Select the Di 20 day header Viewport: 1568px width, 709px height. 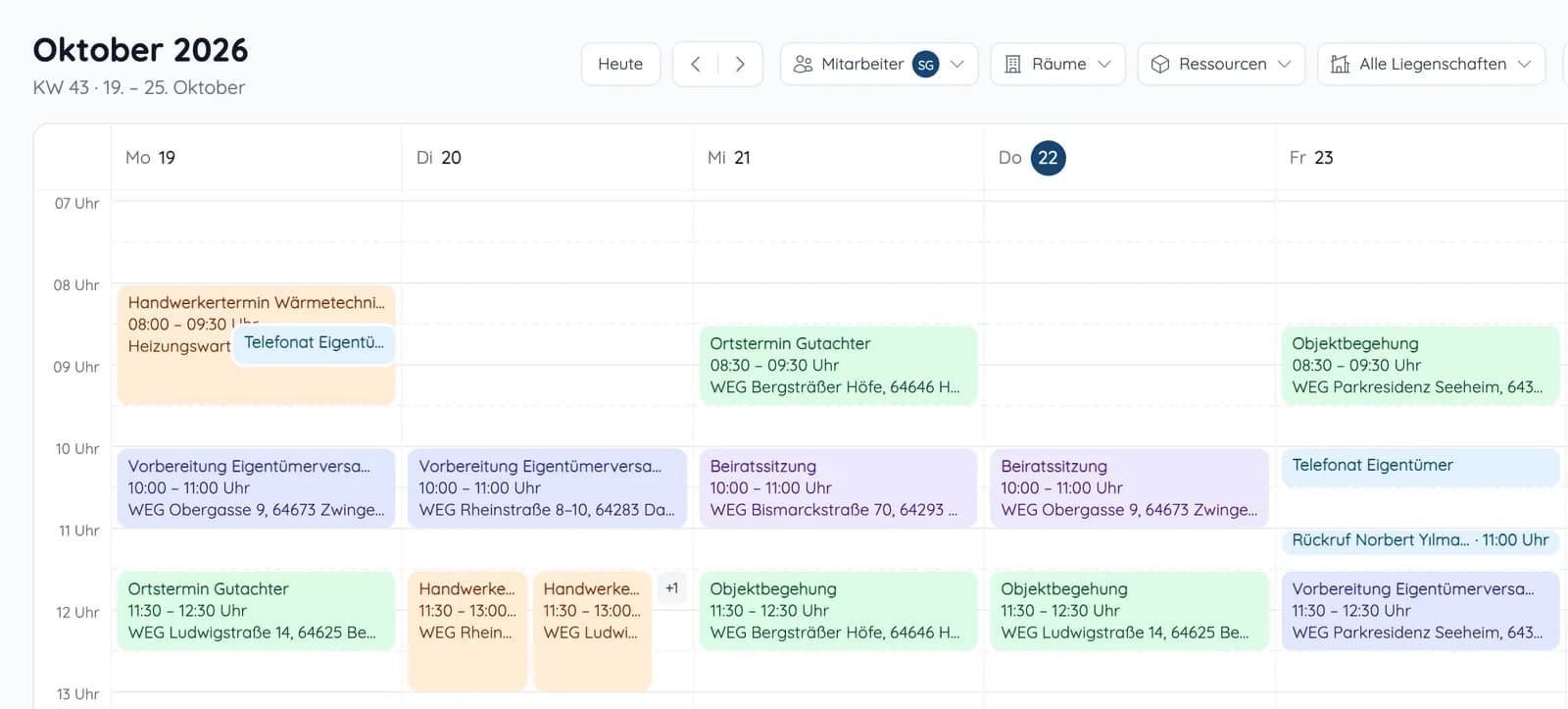tap(439, 158)
